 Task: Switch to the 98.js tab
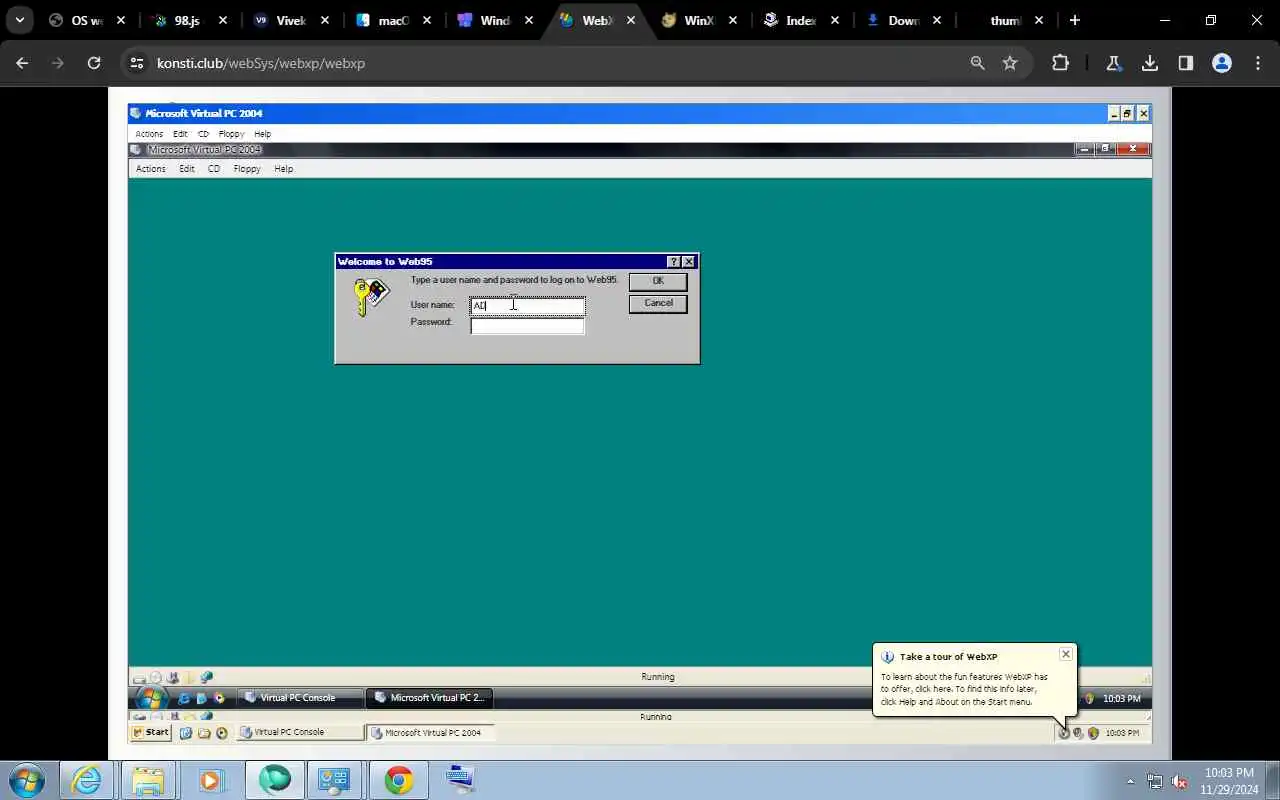tap(188, 20)
